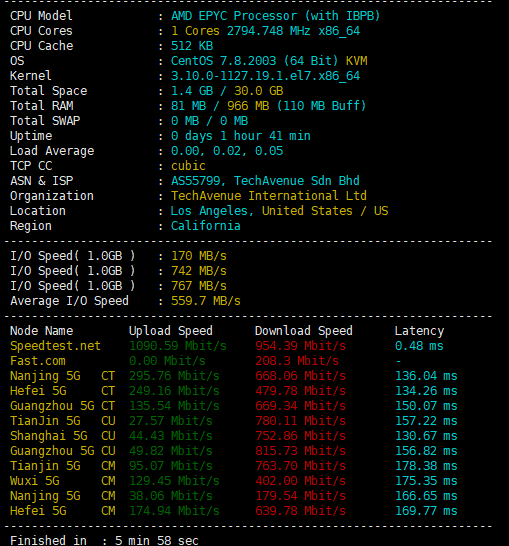The image size is (509, 546).
Task: Click the California region value
Action: (x=205, y=226)
